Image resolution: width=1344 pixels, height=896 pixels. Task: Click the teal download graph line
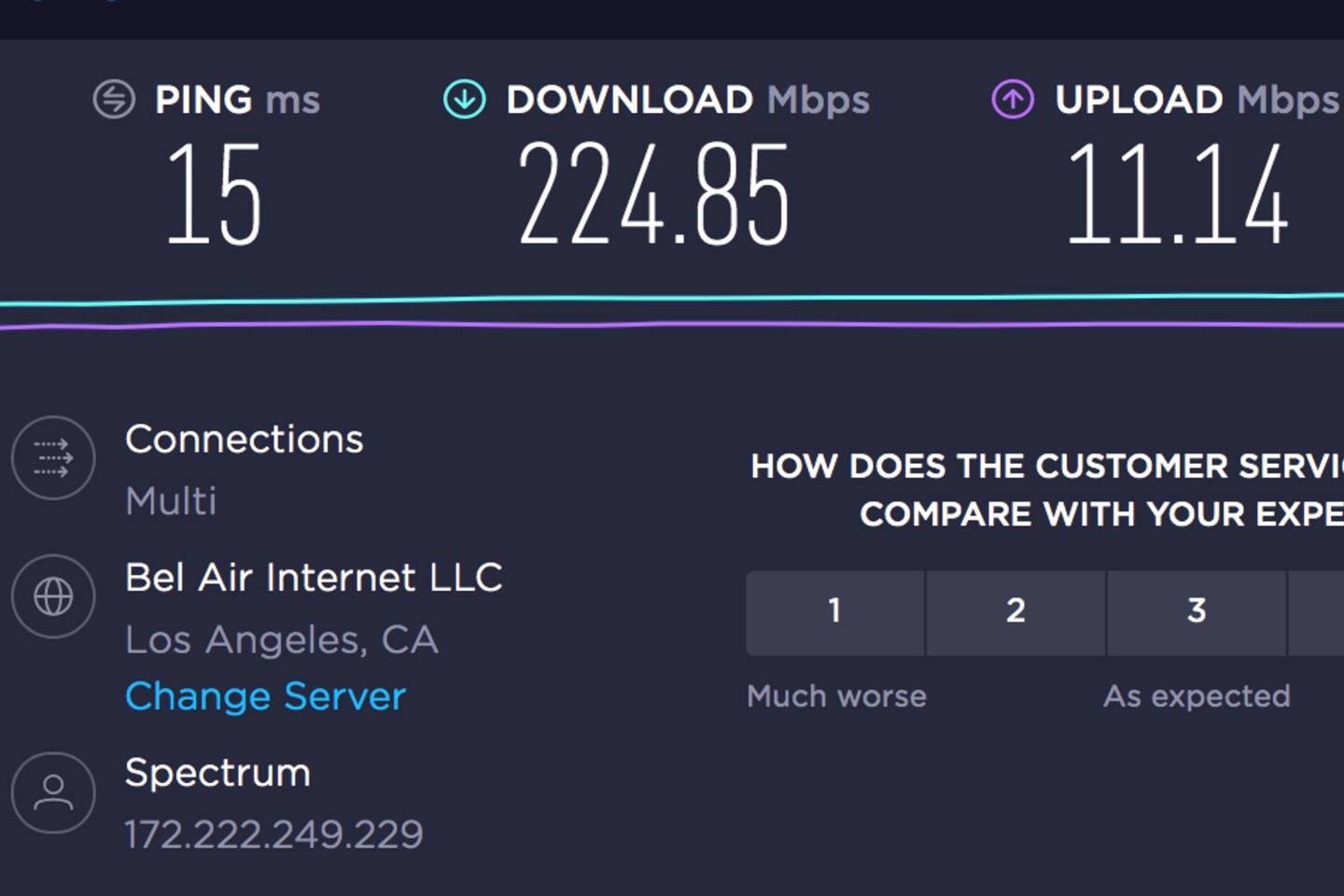[x=653, y=299]
